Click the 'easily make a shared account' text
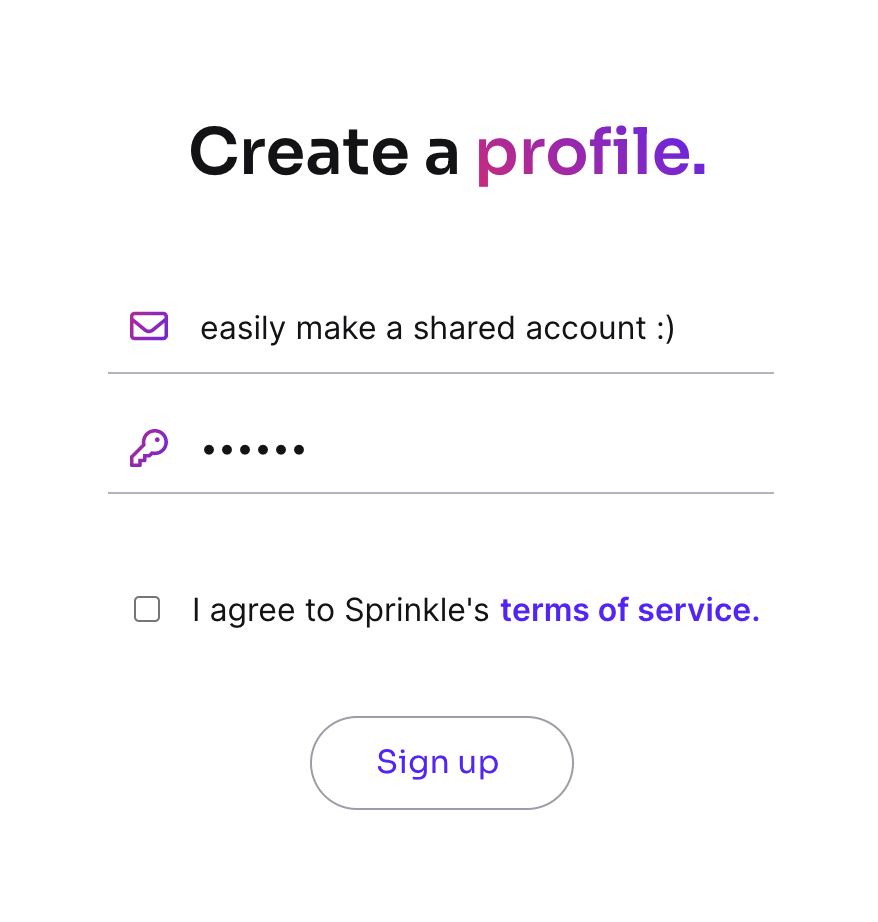 437,328
